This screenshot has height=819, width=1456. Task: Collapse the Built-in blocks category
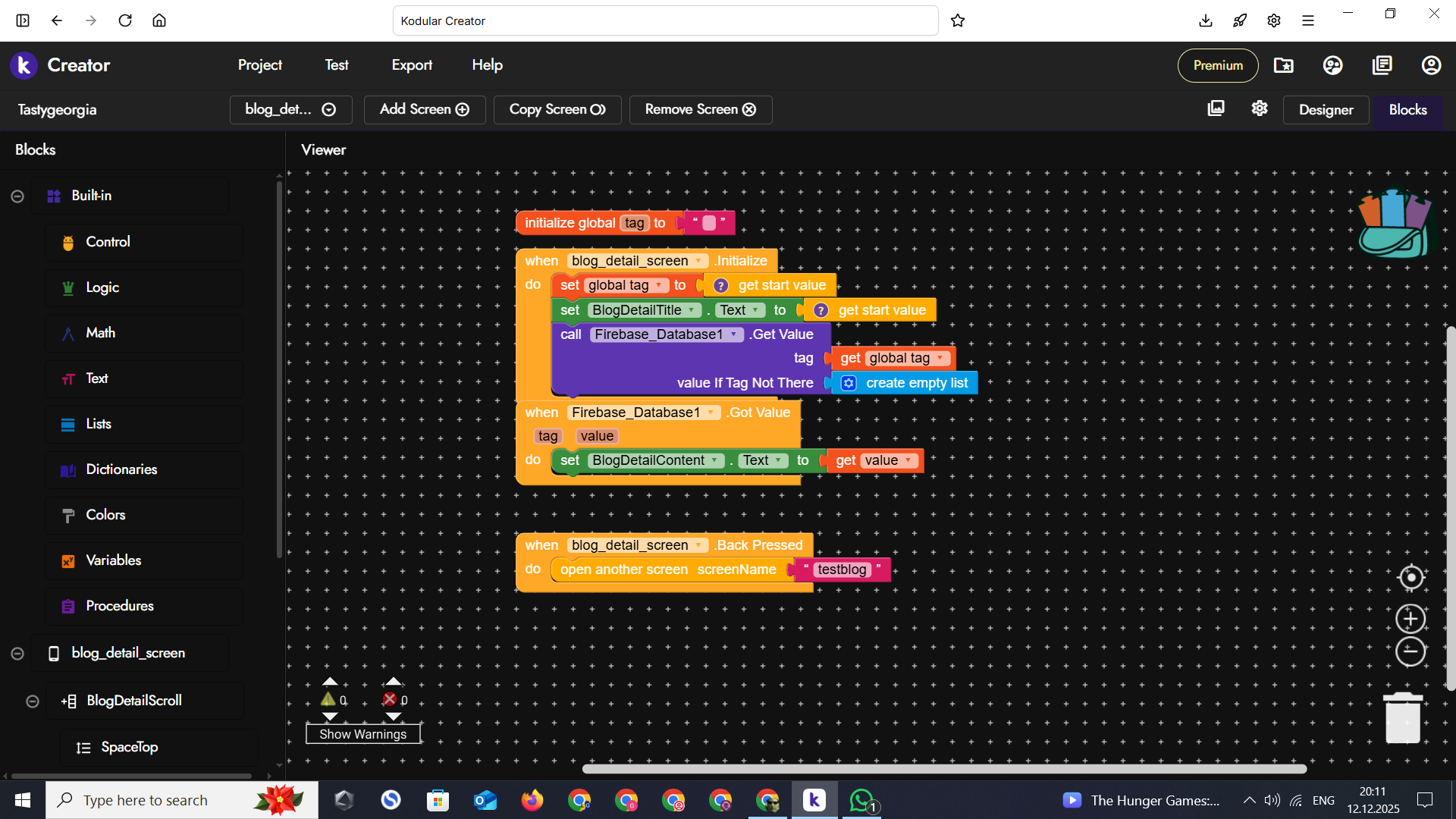point(17,196)
